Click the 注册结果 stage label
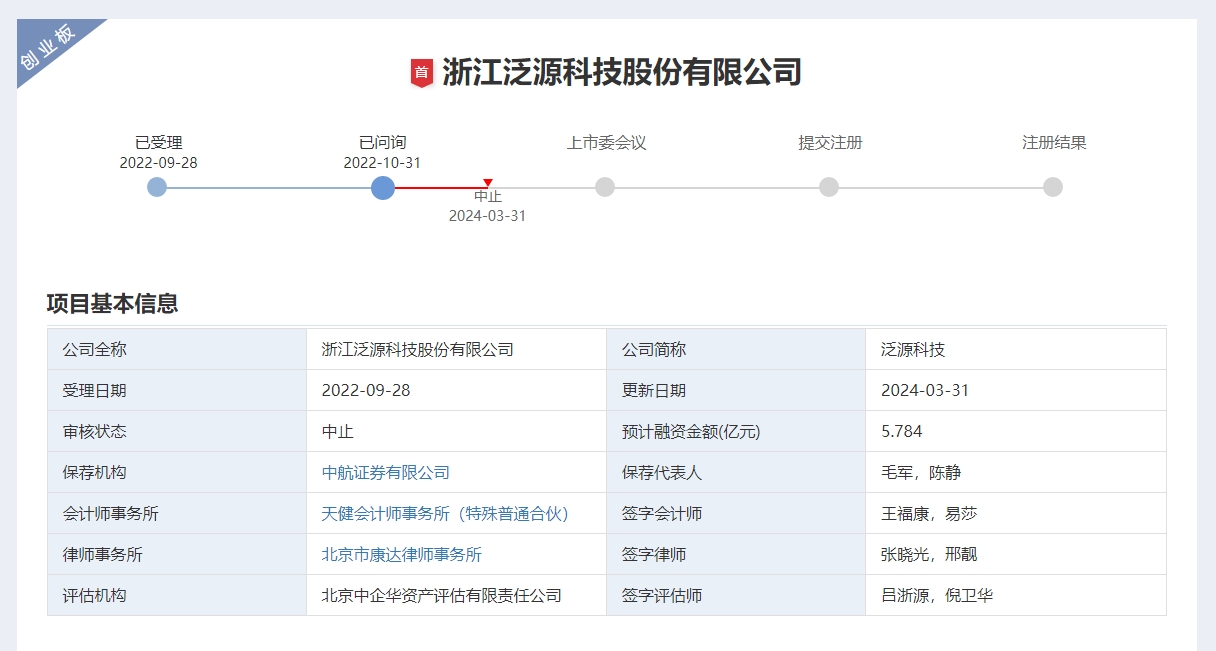Image resolution: width=1216 pixels, height=651 pixels. [x=1054, y=143]
